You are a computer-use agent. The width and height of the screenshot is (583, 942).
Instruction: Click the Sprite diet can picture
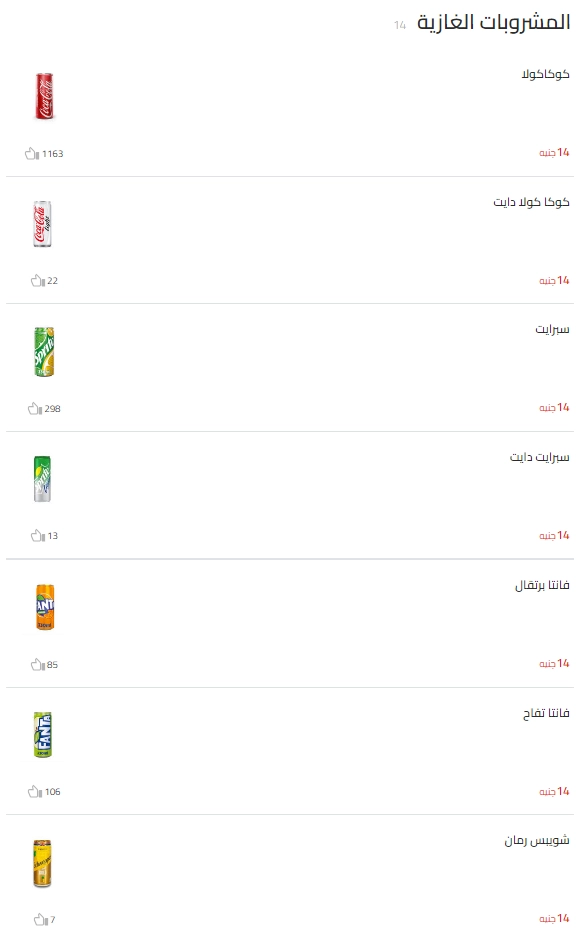(x=42, y=479)
